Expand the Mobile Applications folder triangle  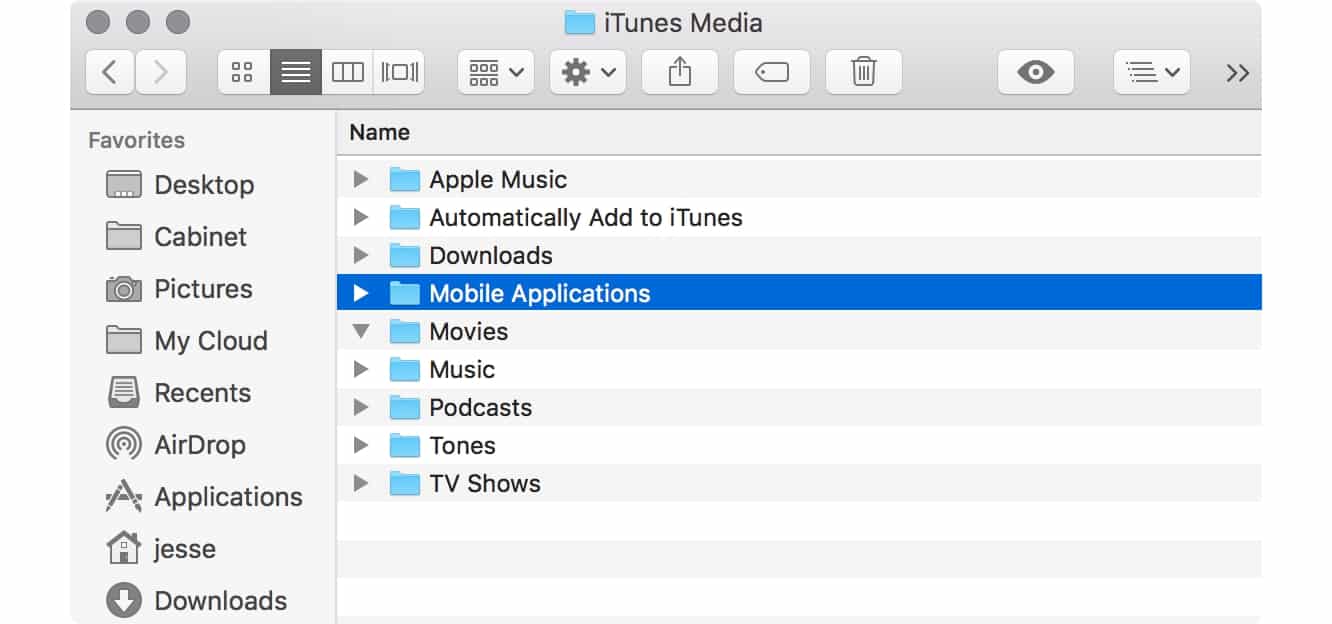pos(361,294)
